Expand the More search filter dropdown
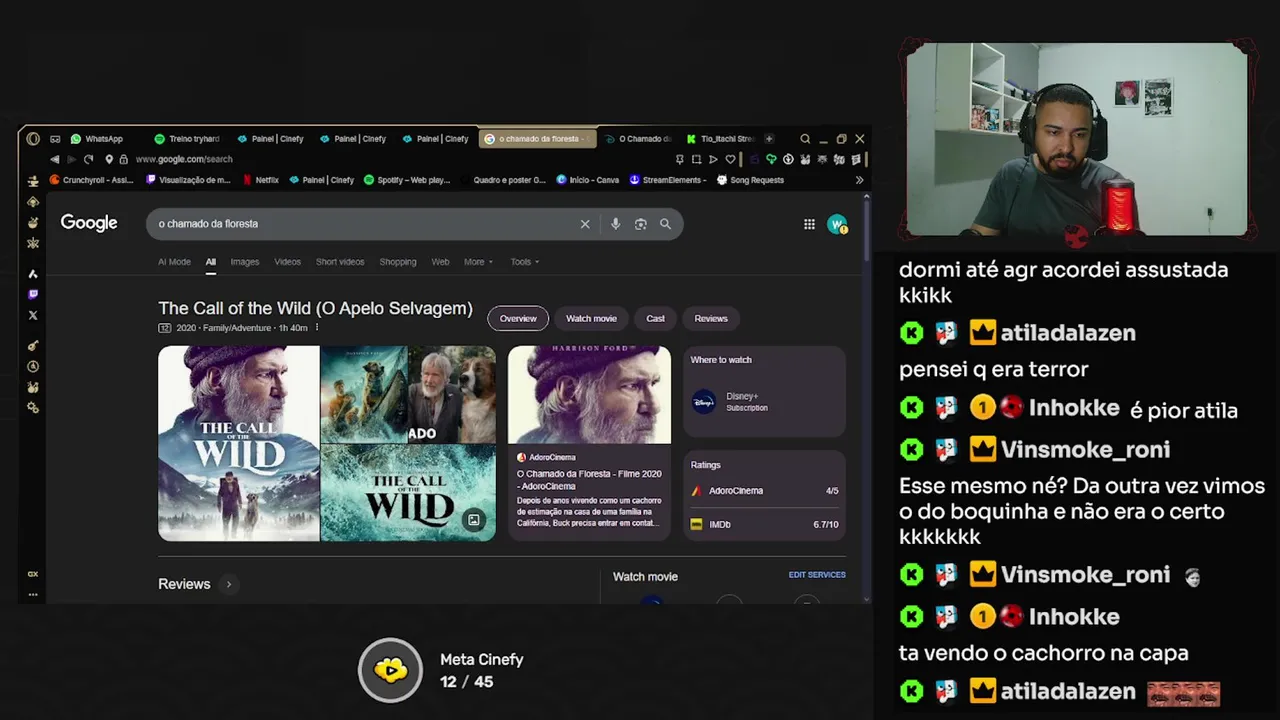1280x720 pixels. (x=478, y=262)
